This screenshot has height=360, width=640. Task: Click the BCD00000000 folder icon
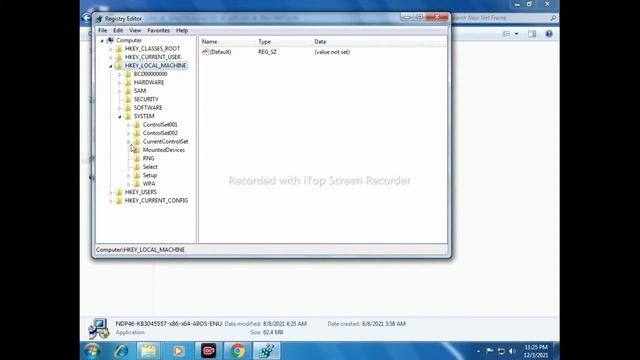coord(128,74)
